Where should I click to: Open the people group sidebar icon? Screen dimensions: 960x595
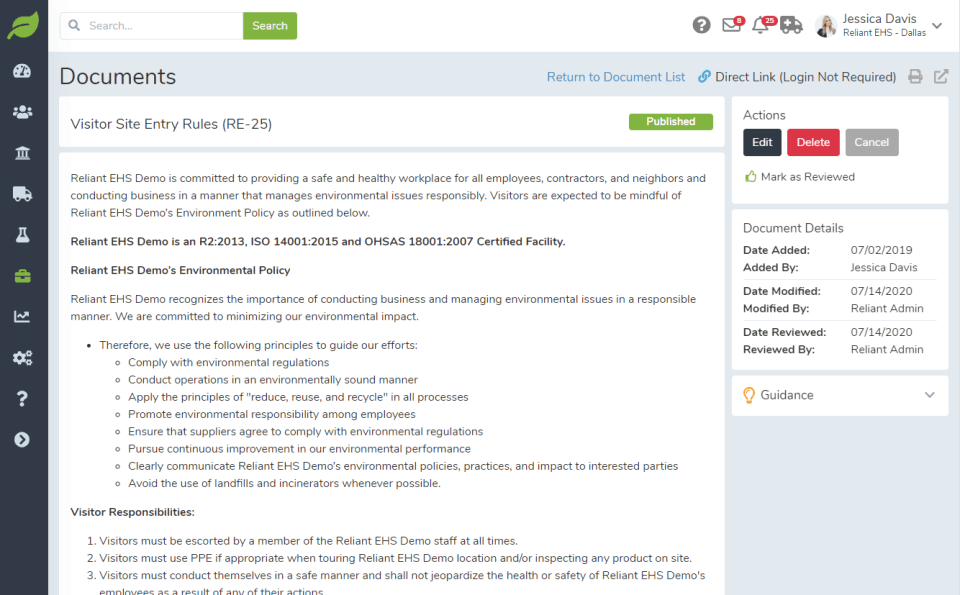click(x=22, y=112)
